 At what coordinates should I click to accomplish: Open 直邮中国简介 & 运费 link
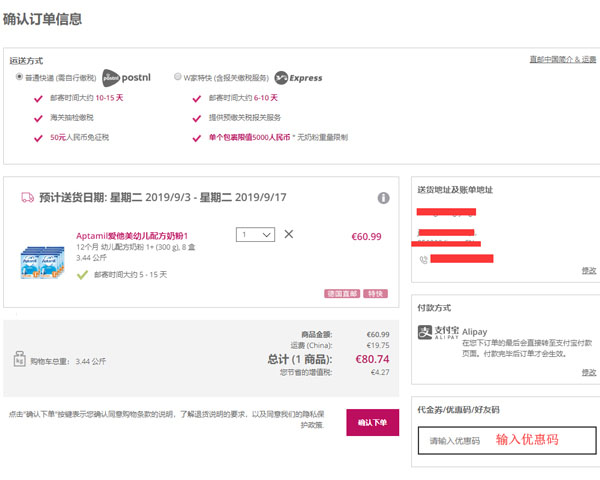click(563, 59)
